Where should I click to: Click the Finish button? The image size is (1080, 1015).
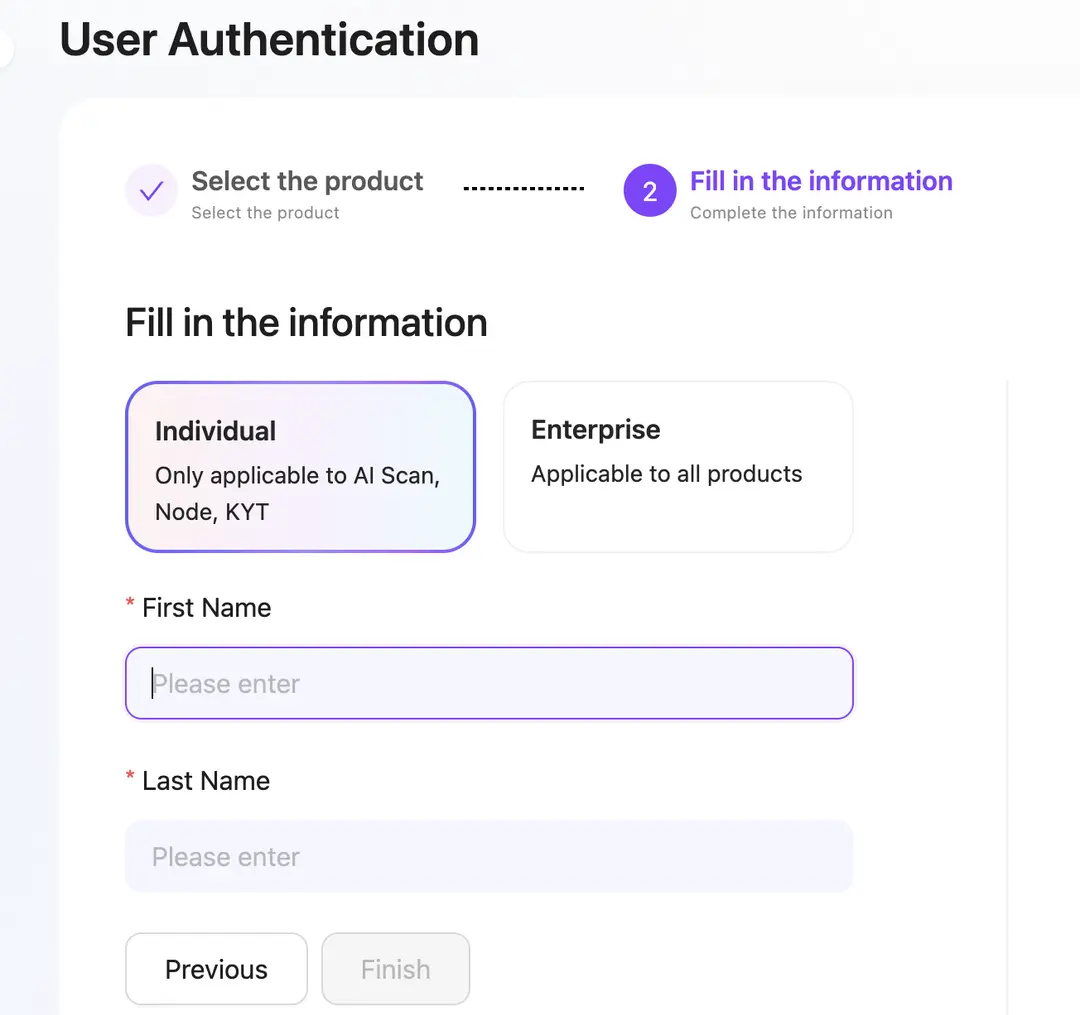coord(396,969)
